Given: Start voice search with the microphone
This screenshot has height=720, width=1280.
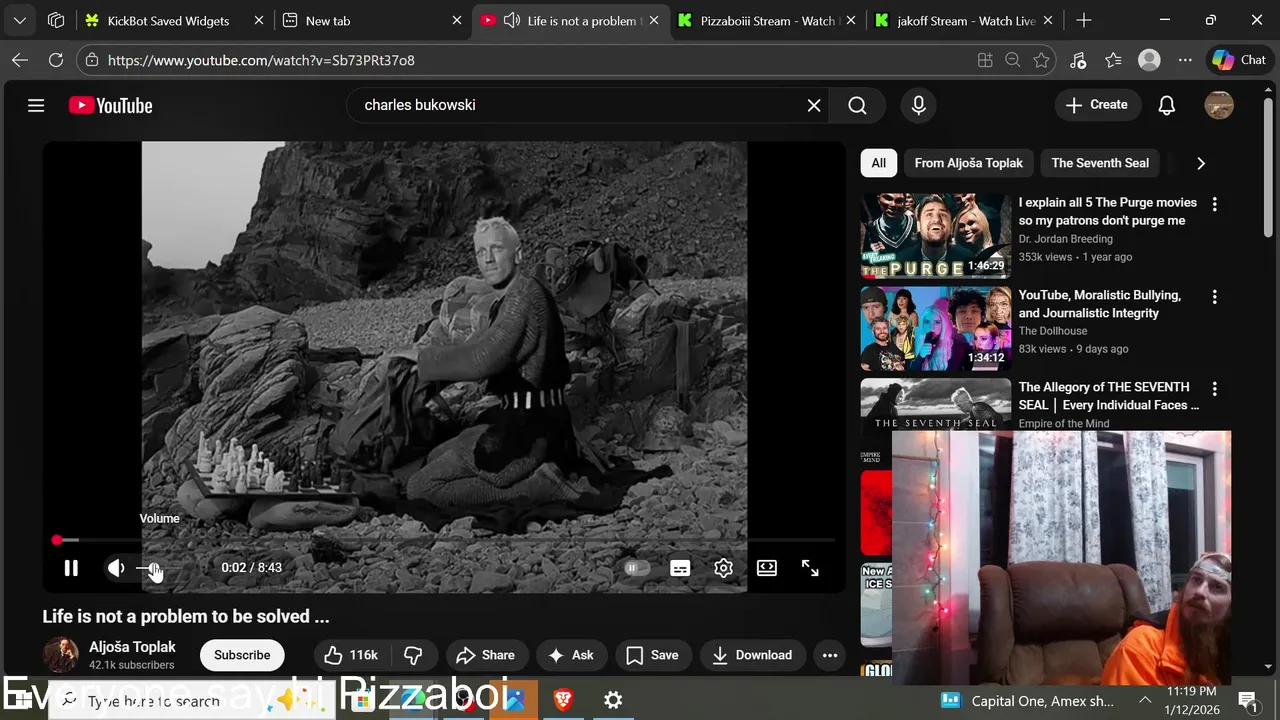Looking at the screenshot, I should tap(918, 105).
